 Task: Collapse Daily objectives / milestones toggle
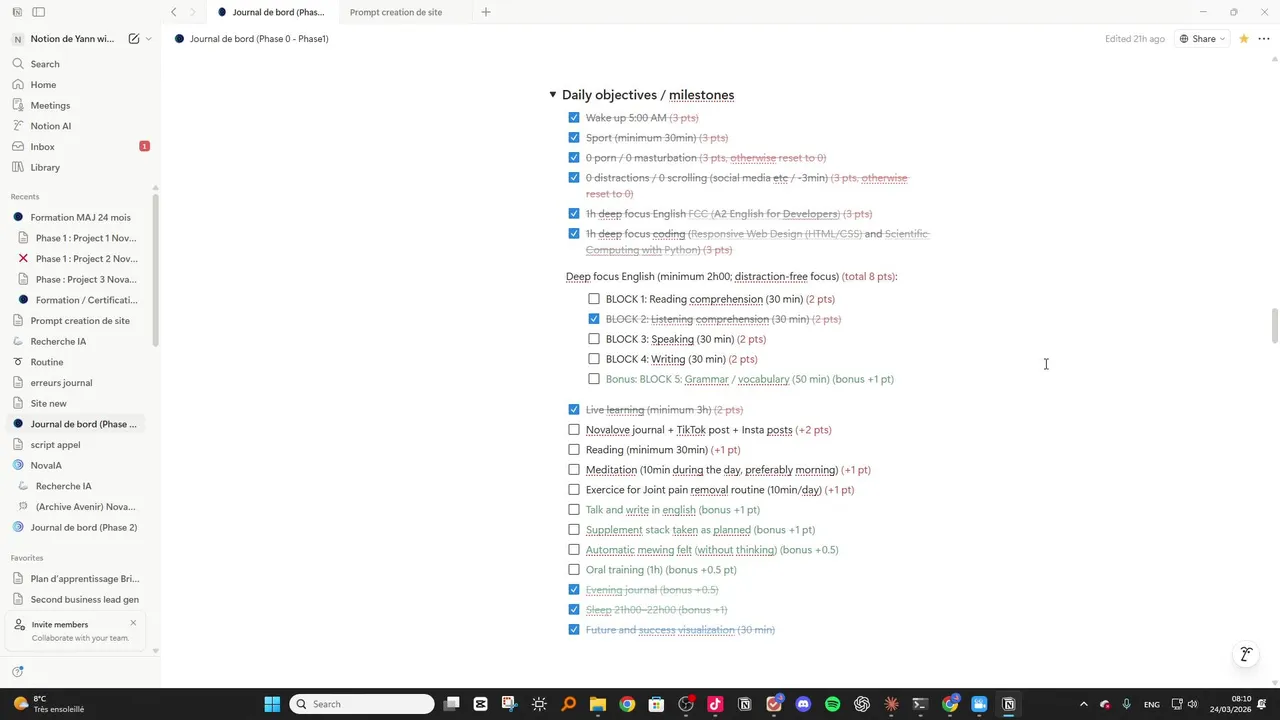click(x=553, y=95)
